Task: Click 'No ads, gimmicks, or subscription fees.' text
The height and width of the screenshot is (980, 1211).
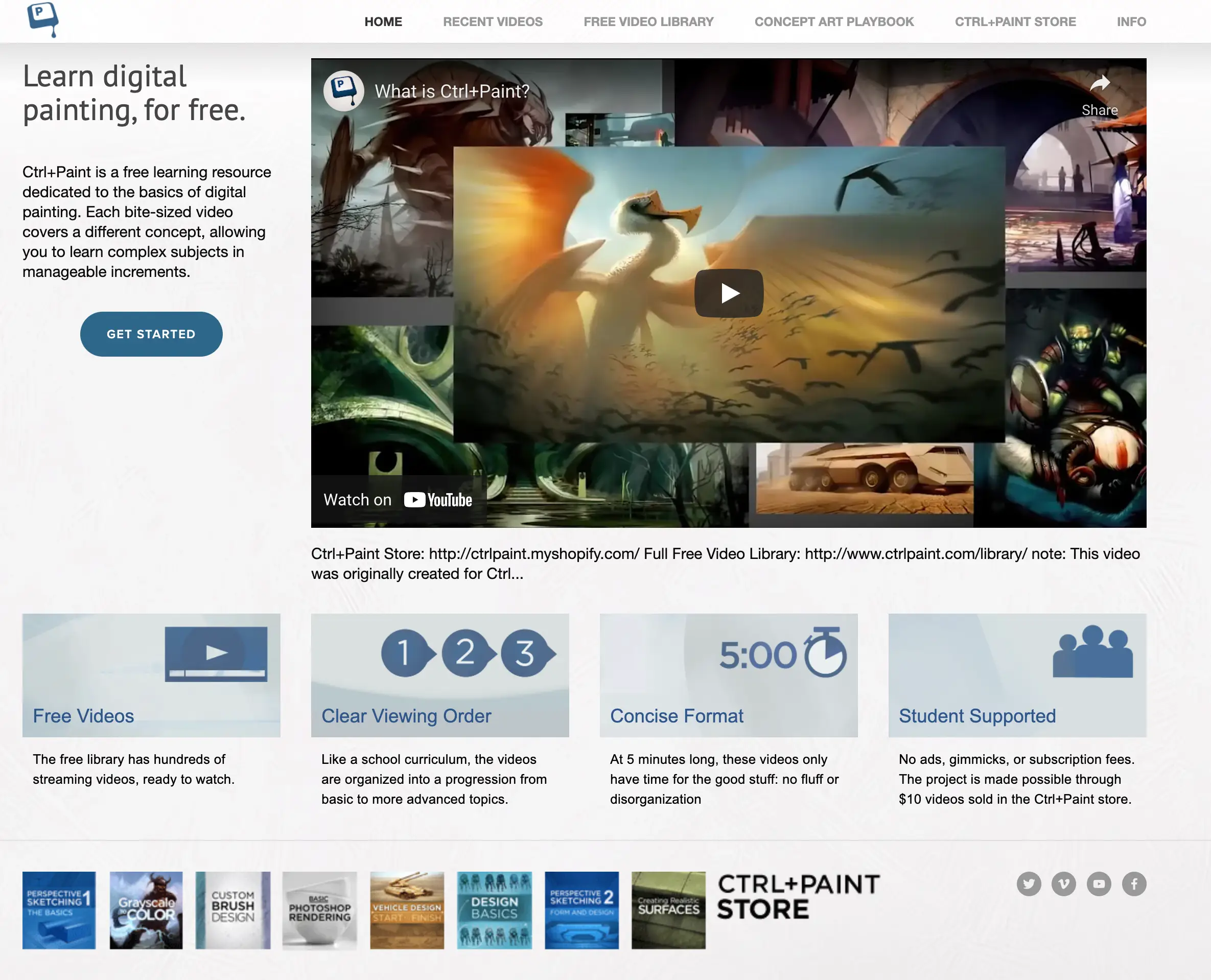Action: [x=1016, y=759]
